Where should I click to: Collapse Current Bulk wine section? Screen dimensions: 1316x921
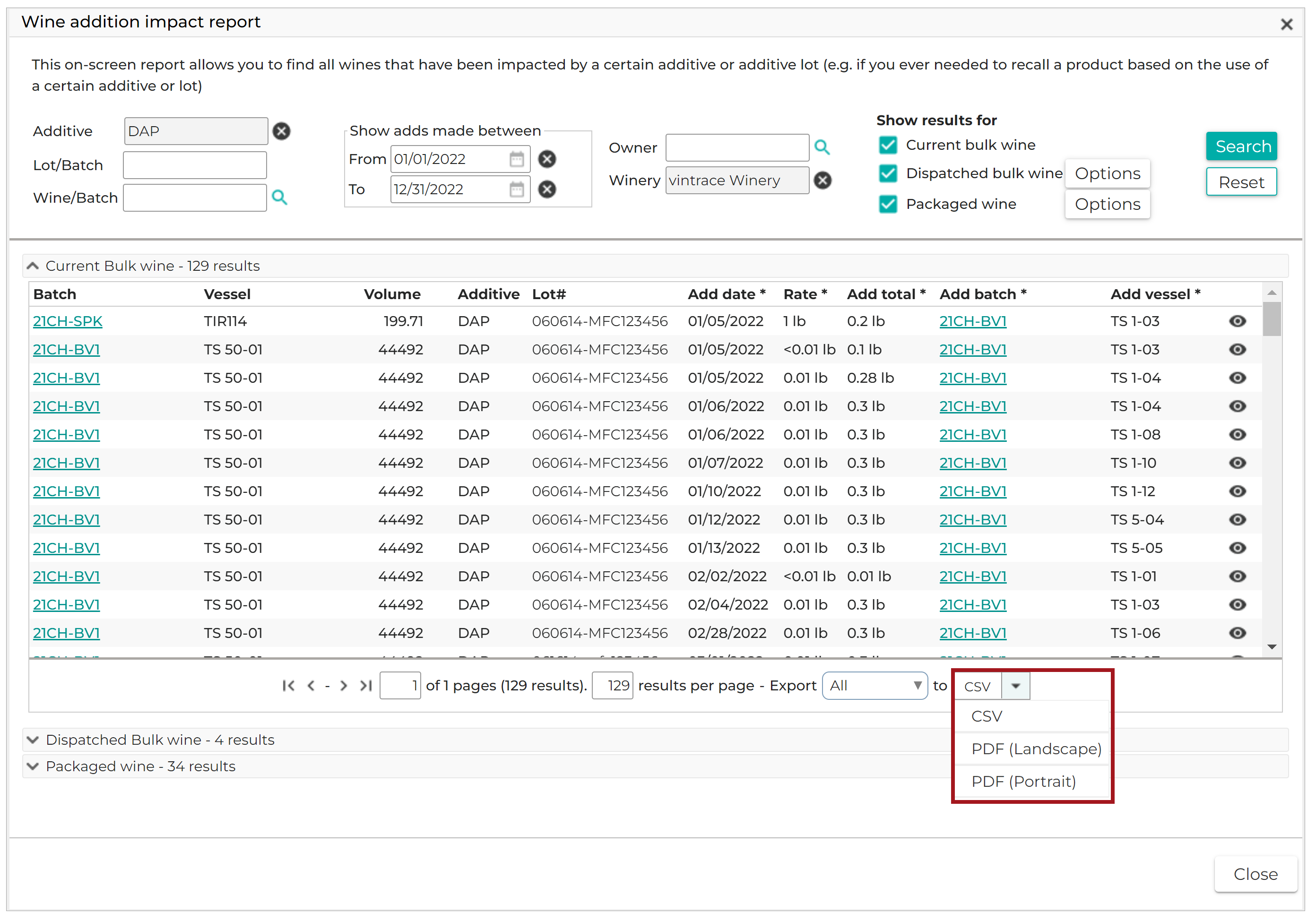pyautogui.click(x=33, y=266)
